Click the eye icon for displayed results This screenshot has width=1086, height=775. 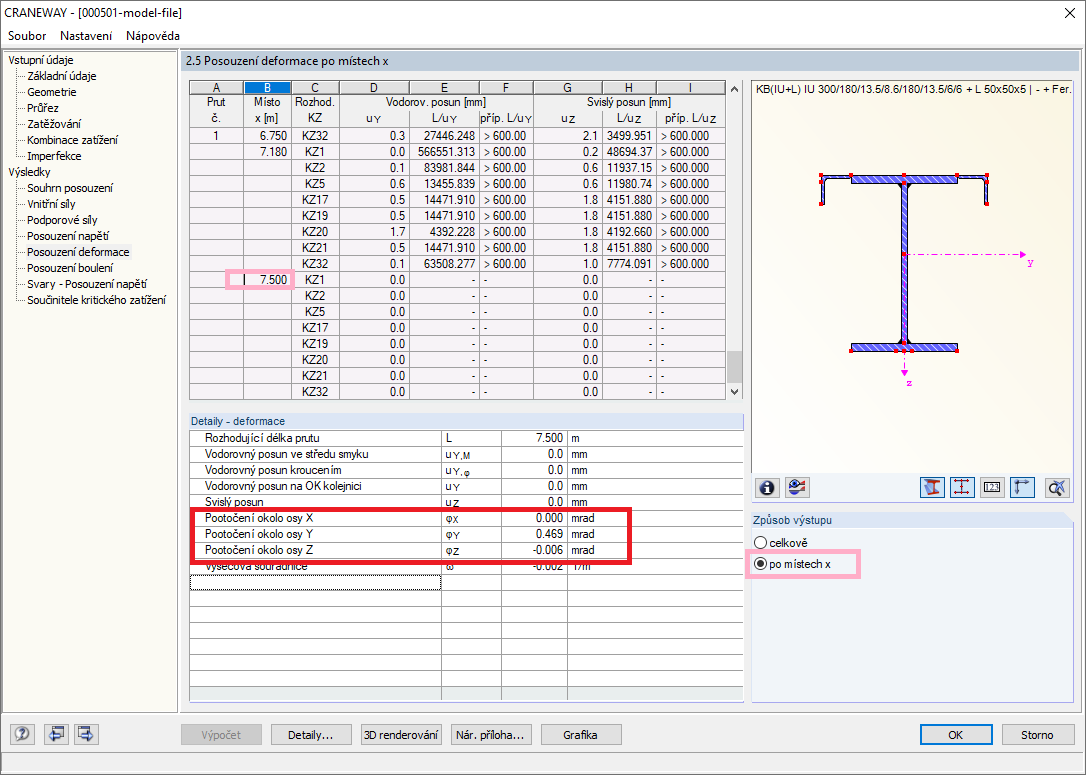(796, 488)
